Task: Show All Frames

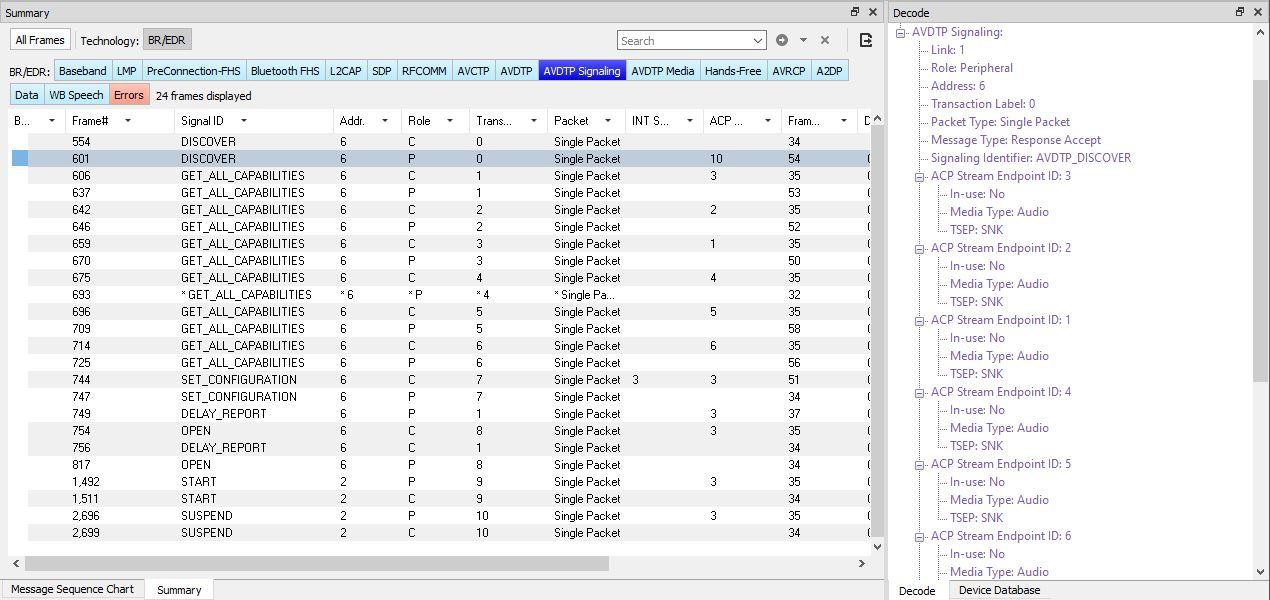Action: coord(40,40)
